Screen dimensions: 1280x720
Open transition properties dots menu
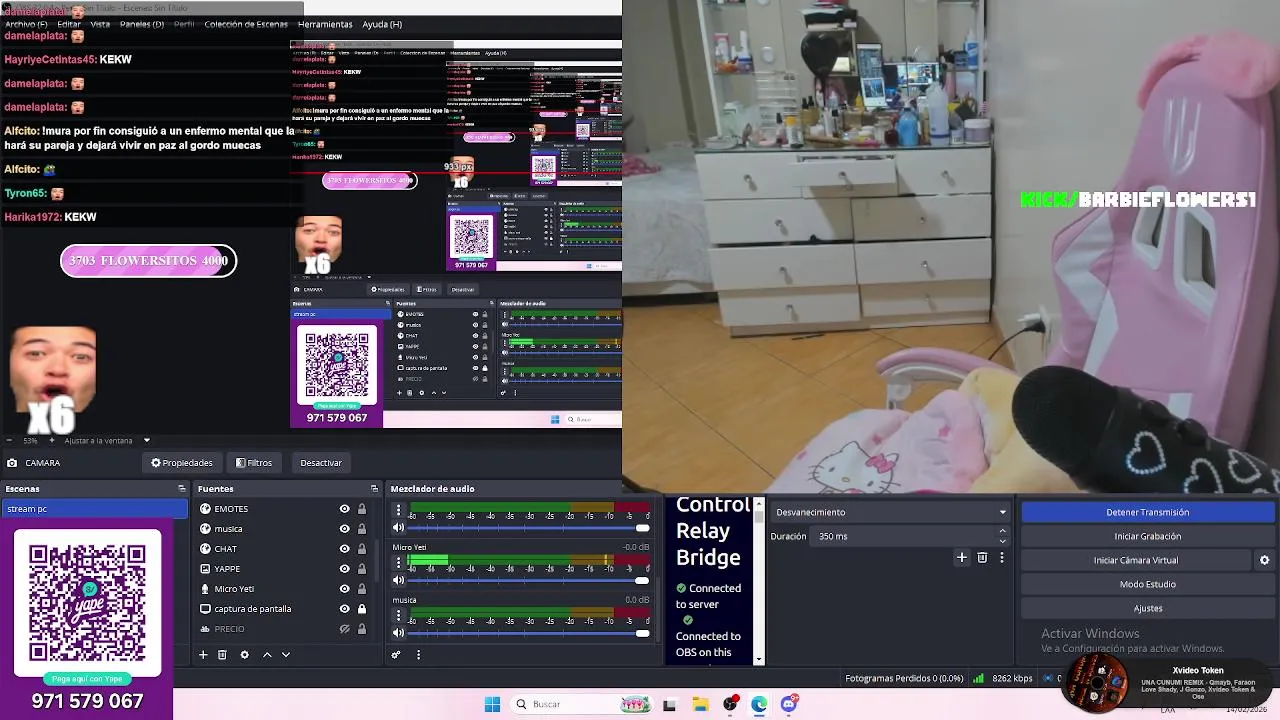(1001, 558)
